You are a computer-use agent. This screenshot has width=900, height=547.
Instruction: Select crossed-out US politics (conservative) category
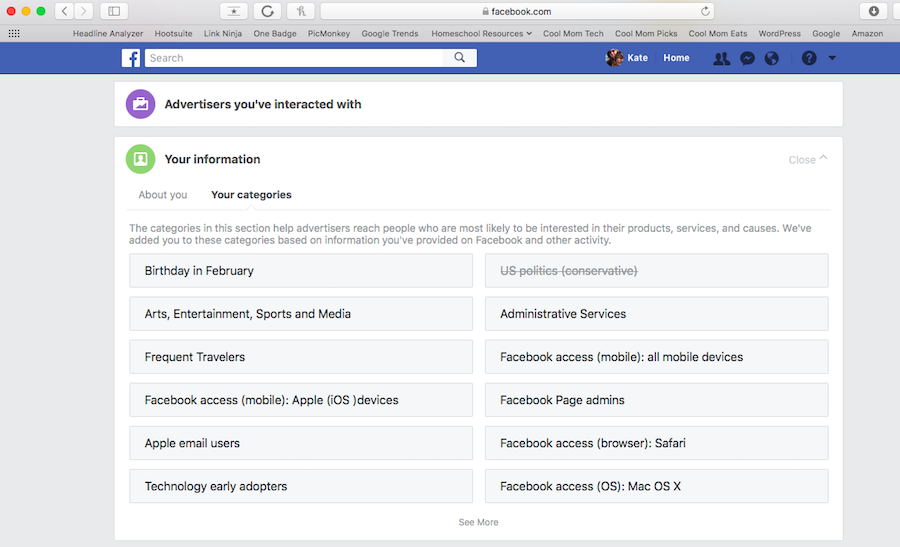click(x=656, y=270)
